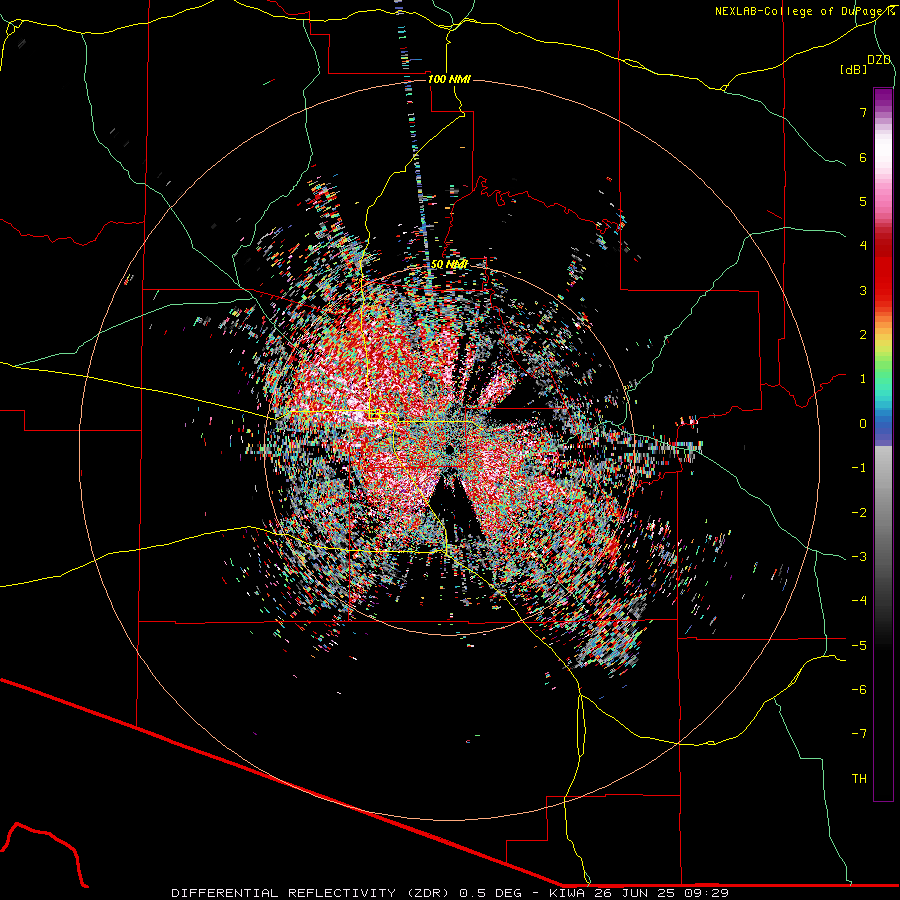The width and height of the screenshot is (900, 900).
Task: Click the 7 dB scale value
Action: coord(863,112)
